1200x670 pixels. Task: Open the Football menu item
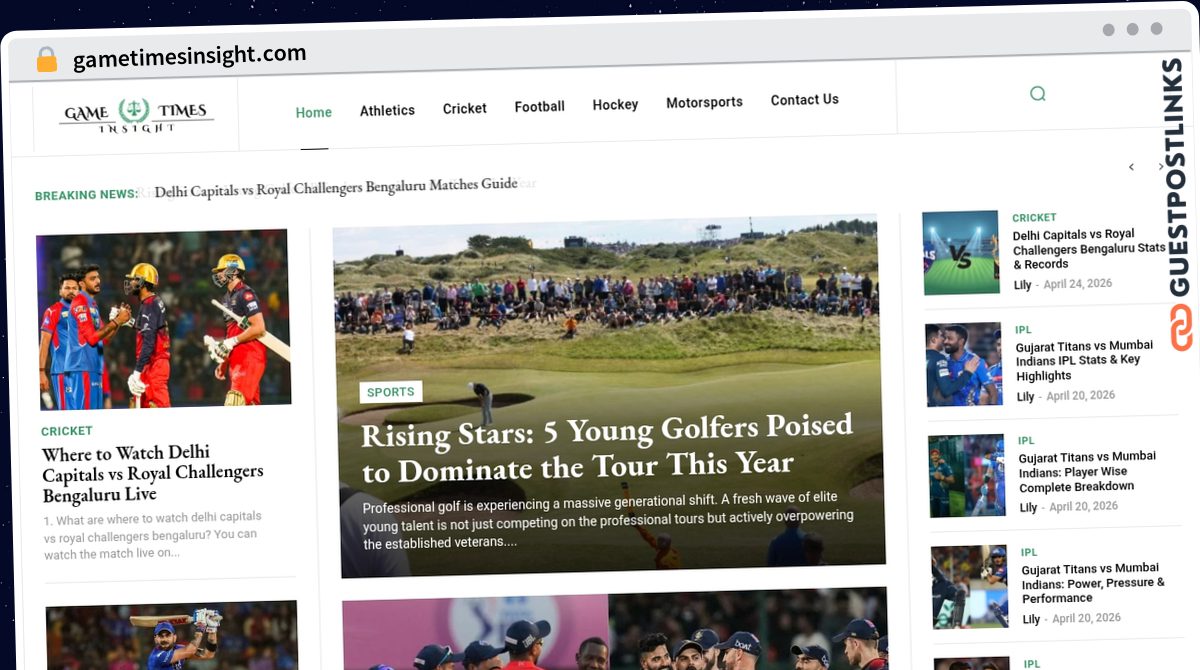(539, 106)
